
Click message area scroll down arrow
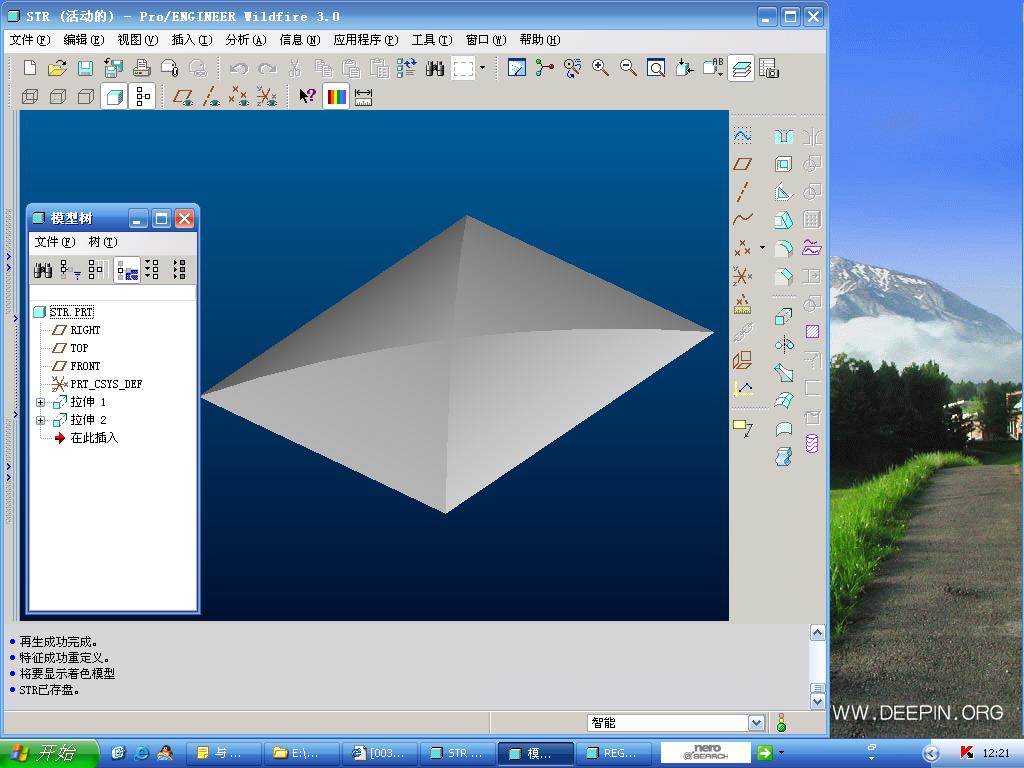click(817, 702)
